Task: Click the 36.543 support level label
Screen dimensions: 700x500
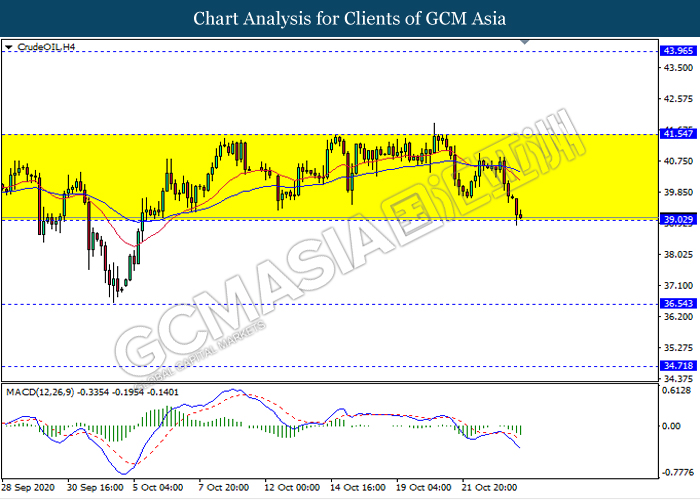Action: tap(678, 304)
